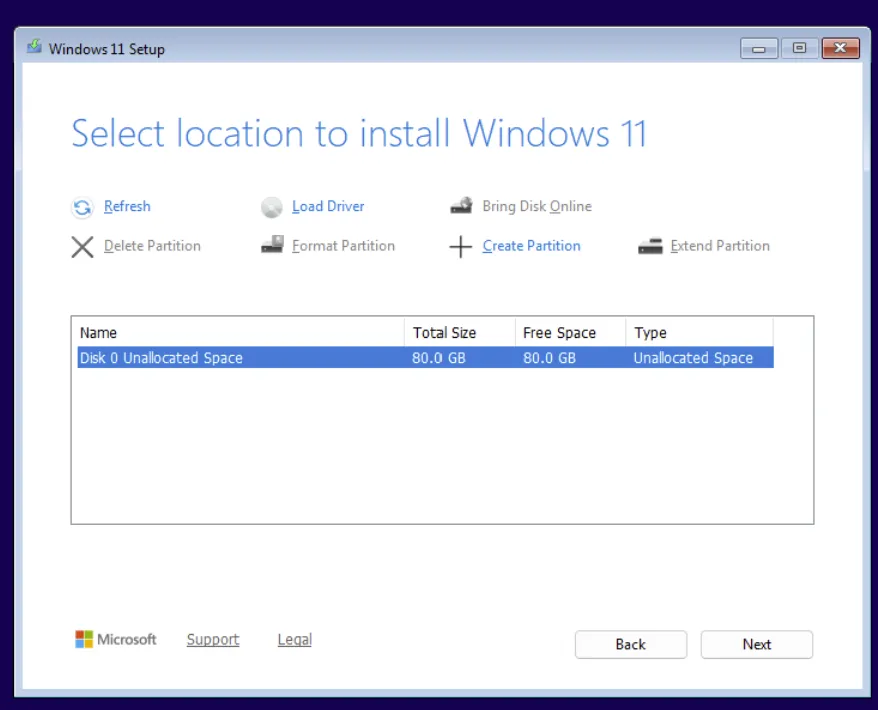Click the Refresh circular arrows icon
This screenshot has height=710, width=878.
pyautogui.click(x=82, y=208)
